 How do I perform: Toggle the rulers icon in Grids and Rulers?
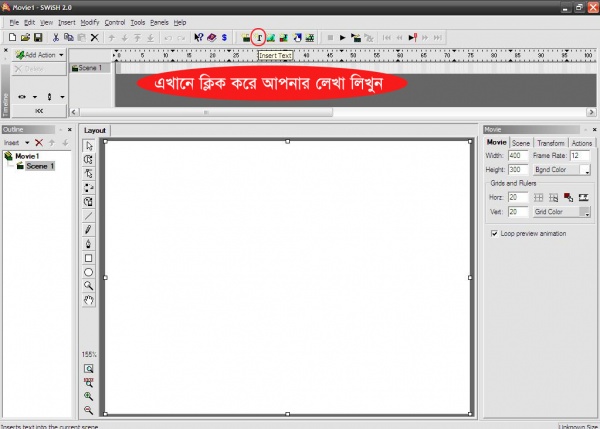click(x=583, y=197)
